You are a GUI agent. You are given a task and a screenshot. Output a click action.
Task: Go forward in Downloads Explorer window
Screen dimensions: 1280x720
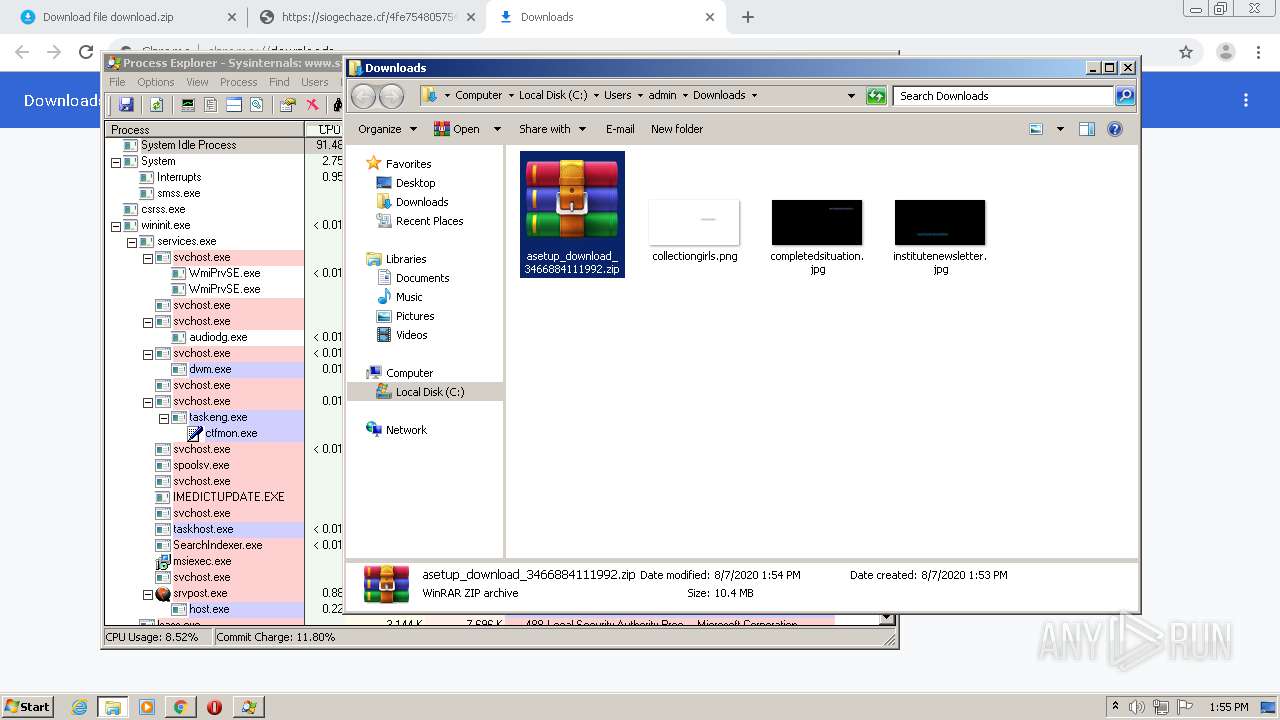(x=391, y=96)
